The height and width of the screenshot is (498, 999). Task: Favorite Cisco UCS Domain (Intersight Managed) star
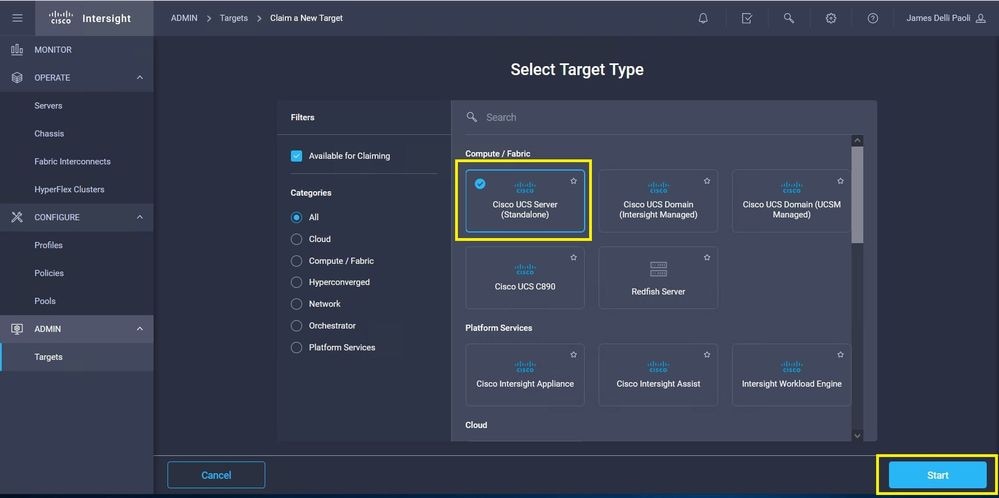click(707, 181)
